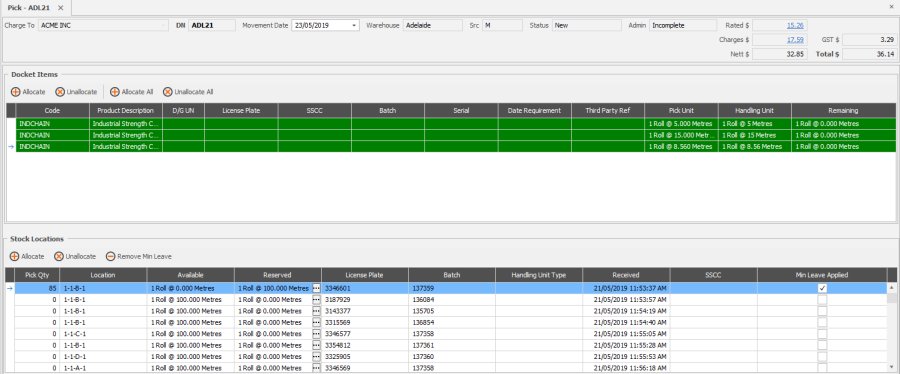Sort by Product Description column header

[x=126, y=110]
